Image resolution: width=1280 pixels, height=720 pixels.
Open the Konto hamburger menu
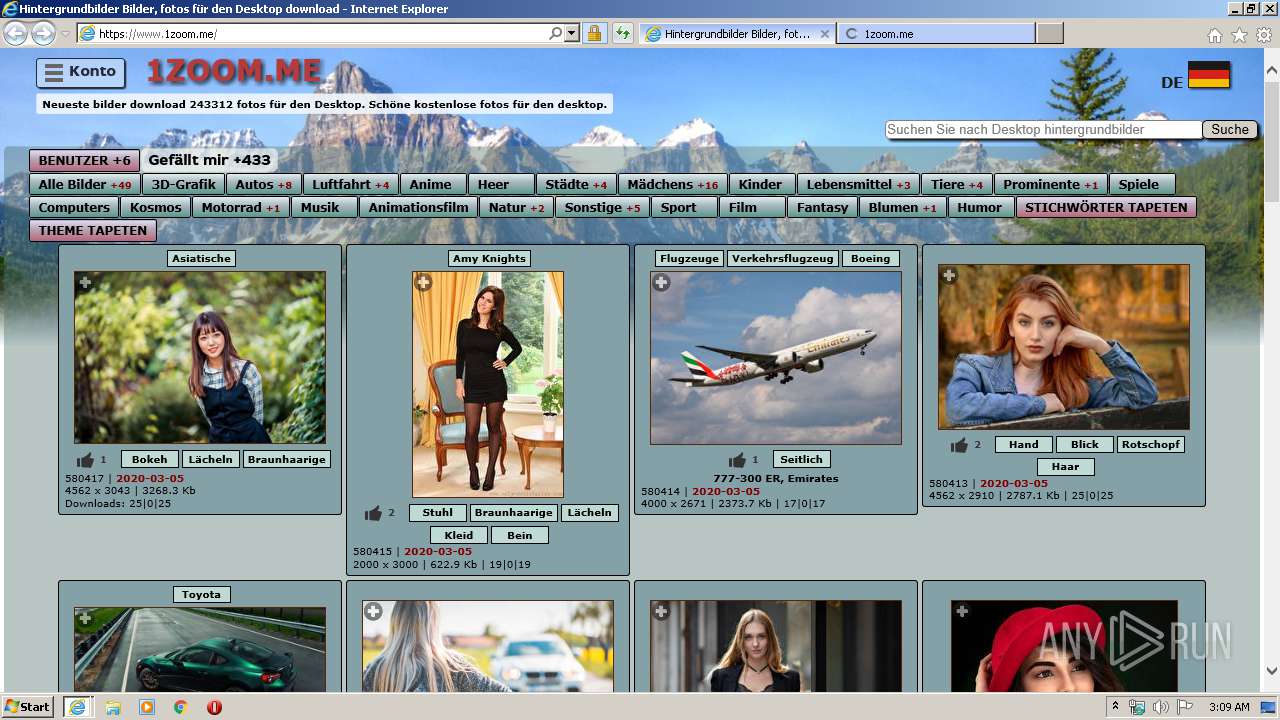coord(80,72)
